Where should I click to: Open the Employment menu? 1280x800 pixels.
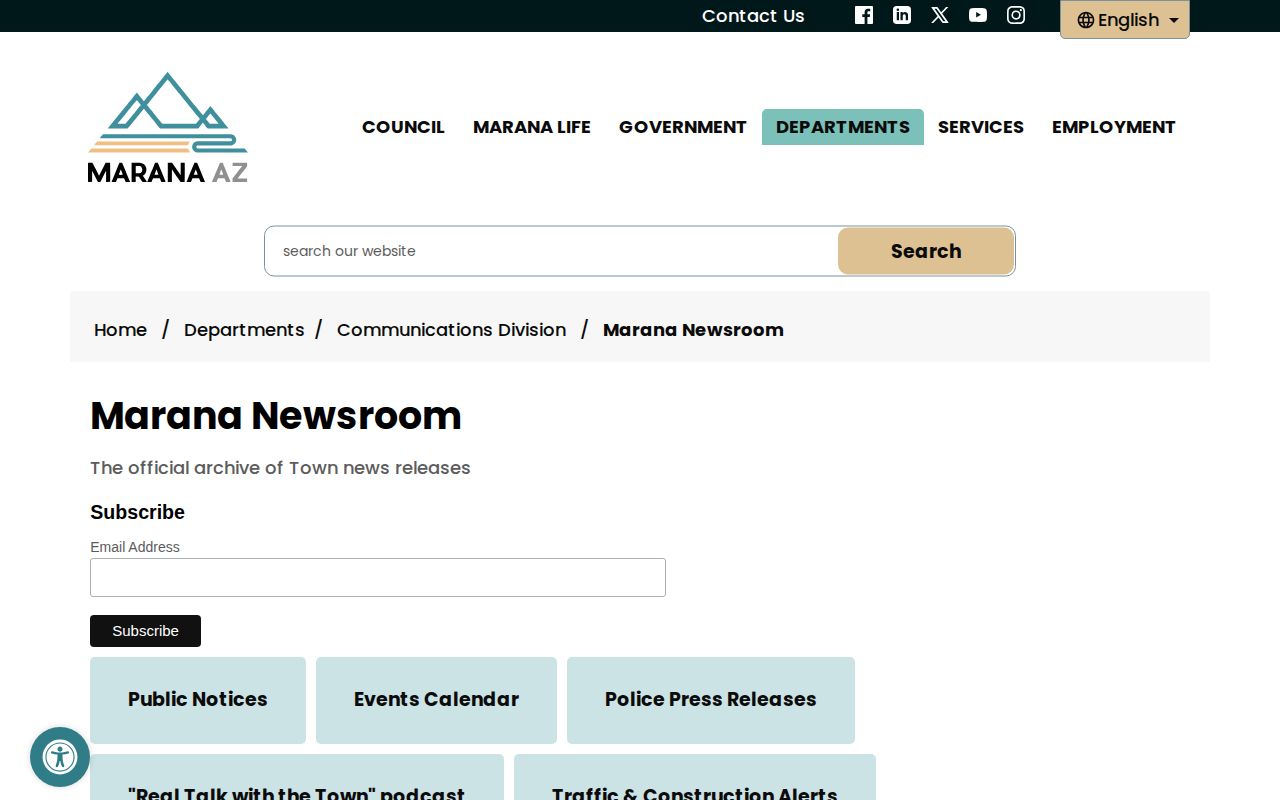pos(1114,127)
